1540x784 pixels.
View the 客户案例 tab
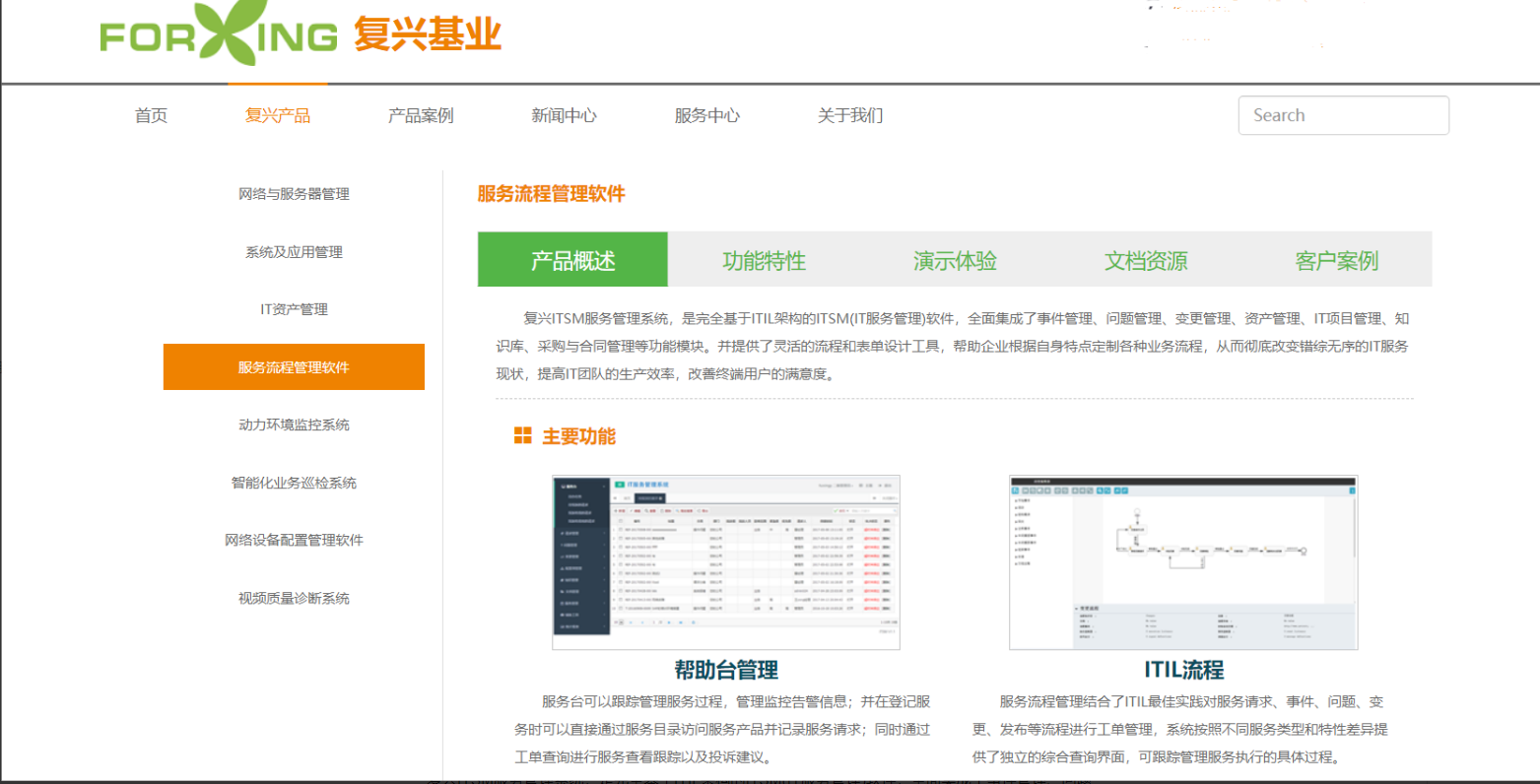point(1336,260)
